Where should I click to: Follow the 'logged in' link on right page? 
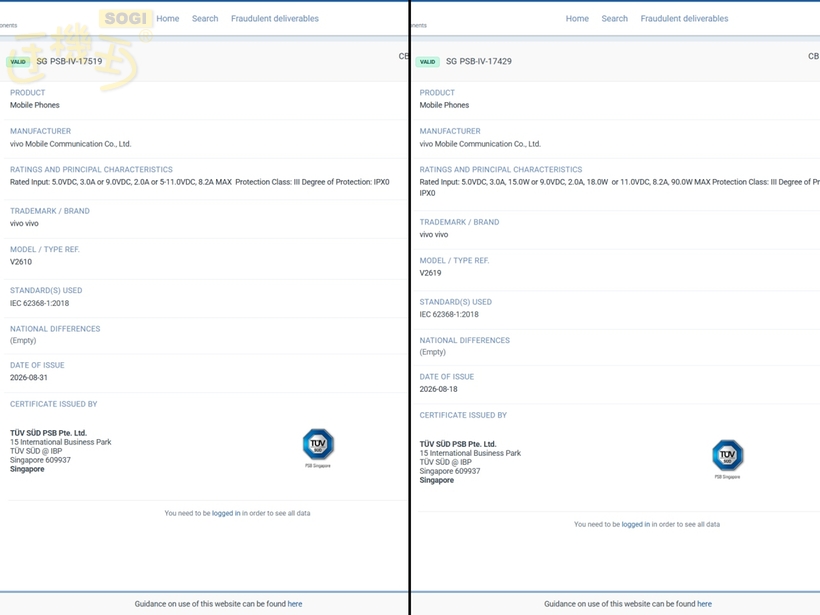tap(635, 524)
